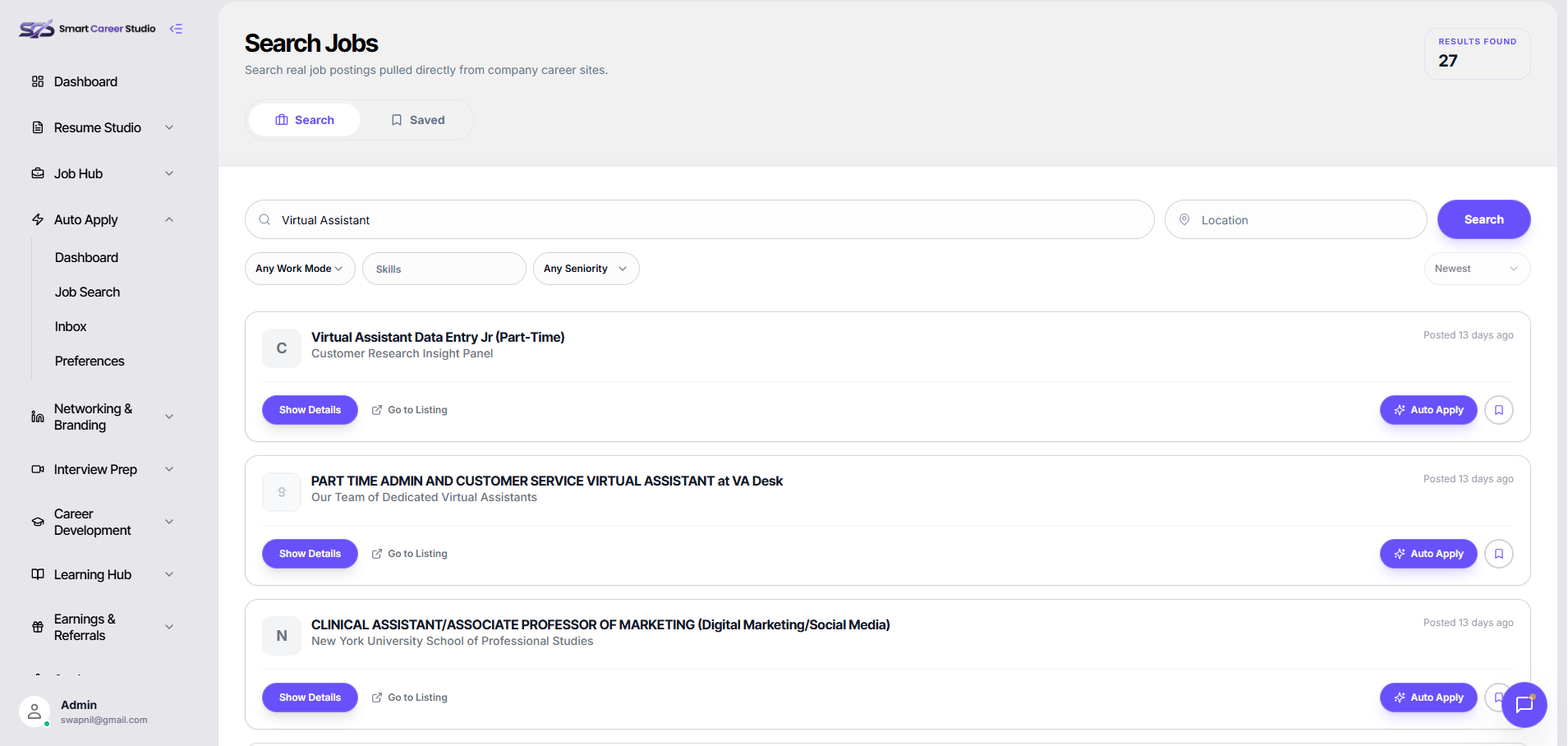1568x746 pixels.
Task: Click the VA Desk company logo thumbnail
Action: [282, 492]
